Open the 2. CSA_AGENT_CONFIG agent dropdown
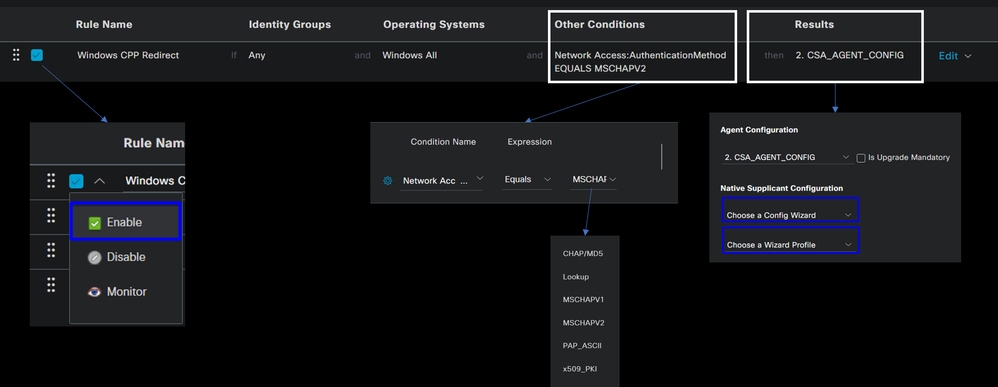This screenshot has width=998, height=387. [787, 157]
